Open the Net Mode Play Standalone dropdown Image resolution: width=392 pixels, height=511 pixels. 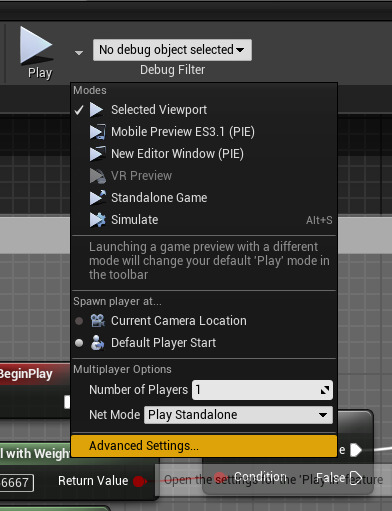(x=238, y=415)
